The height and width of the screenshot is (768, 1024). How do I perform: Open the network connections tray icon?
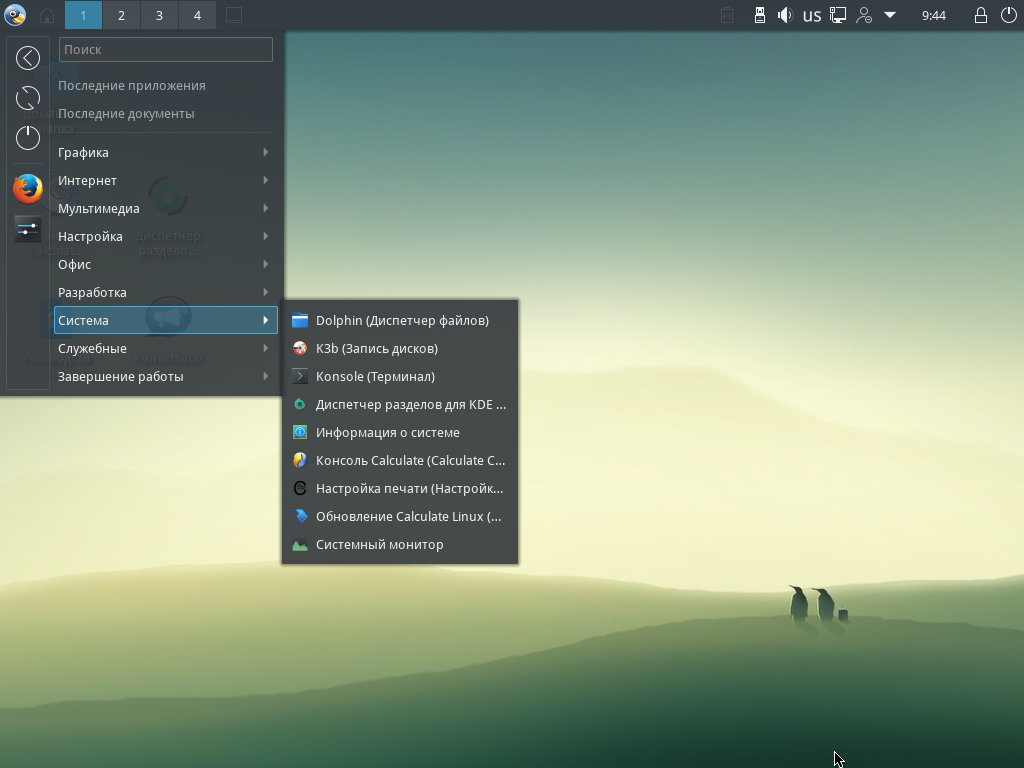click(x=838, y=15)
